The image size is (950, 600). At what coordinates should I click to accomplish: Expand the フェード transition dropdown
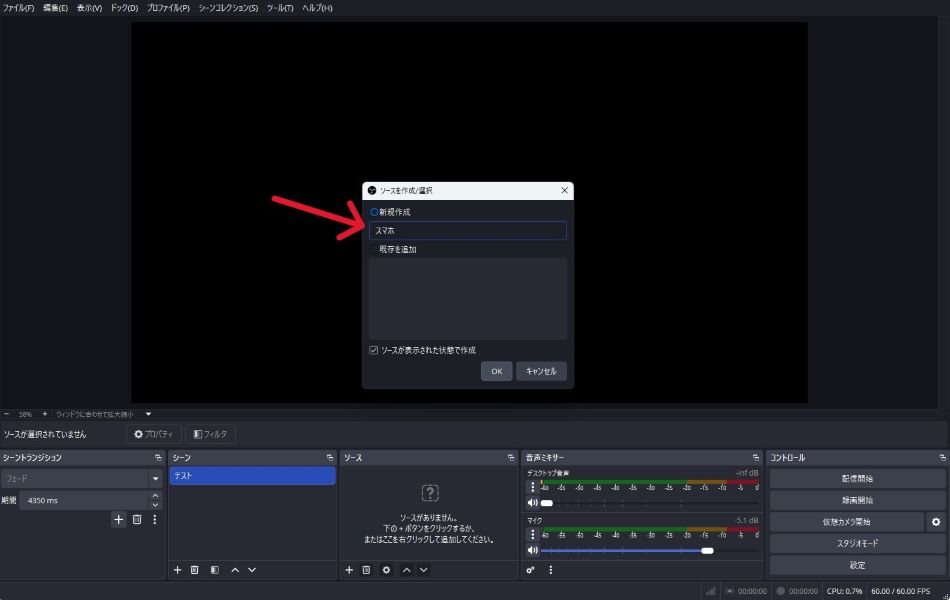[x=155, y=479]
